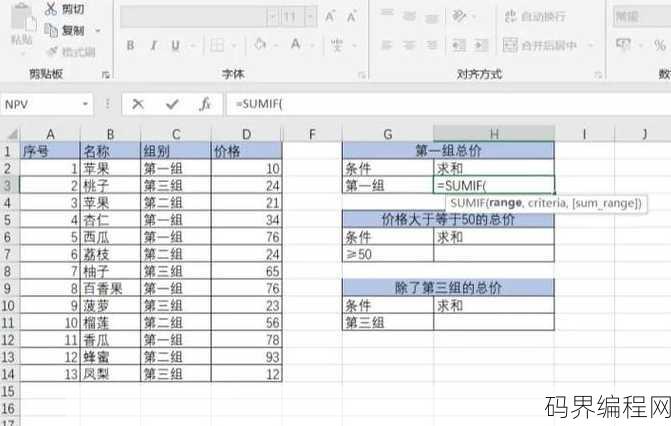Viewport: 671px width, 426px height.
Task: Decrease font size with small A
Action: [352, 17]
